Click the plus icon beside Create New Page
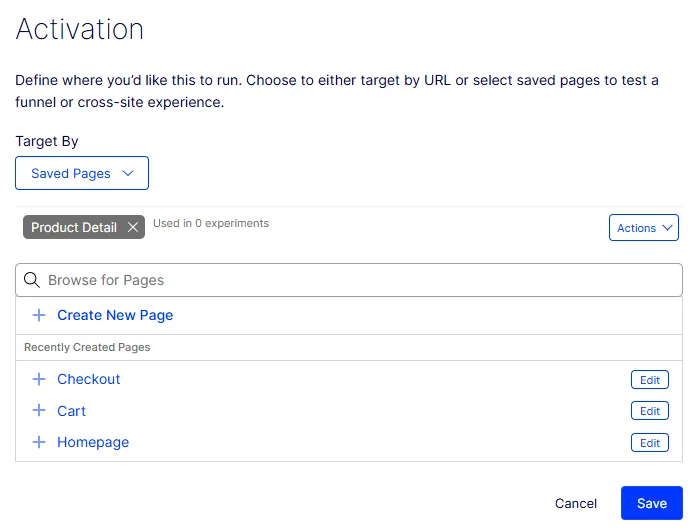The image size is (691, 531). [x=39, y=315]
